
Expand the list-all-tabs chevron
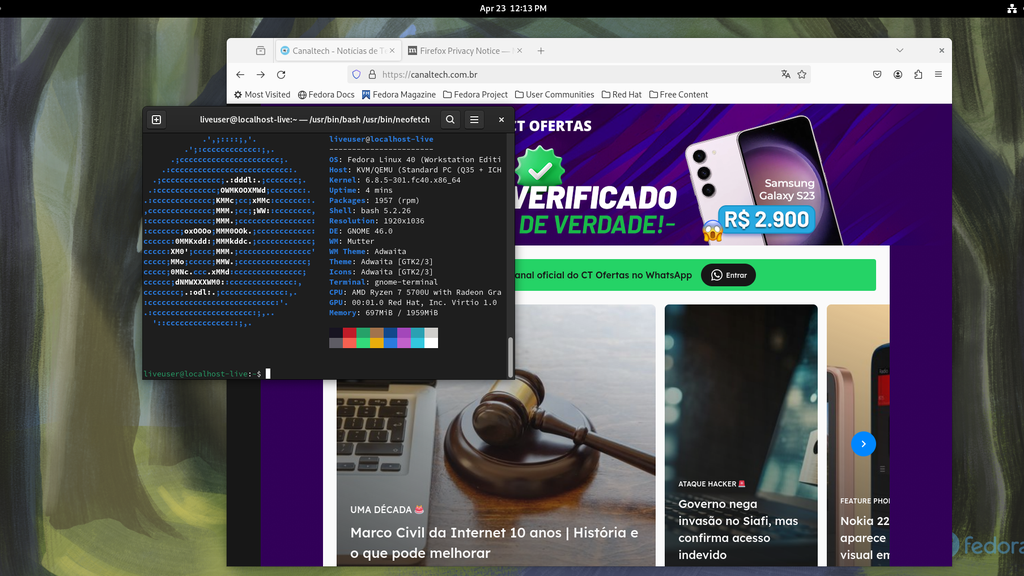(x=901, y=50)
